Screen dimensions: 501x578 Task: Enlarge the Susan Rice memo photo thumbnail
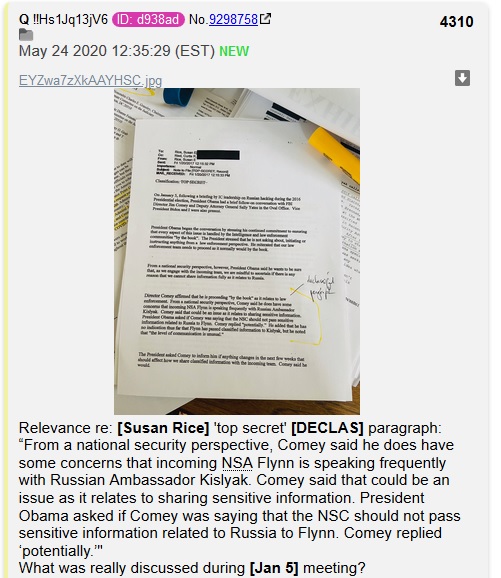[x=237, y=251]
